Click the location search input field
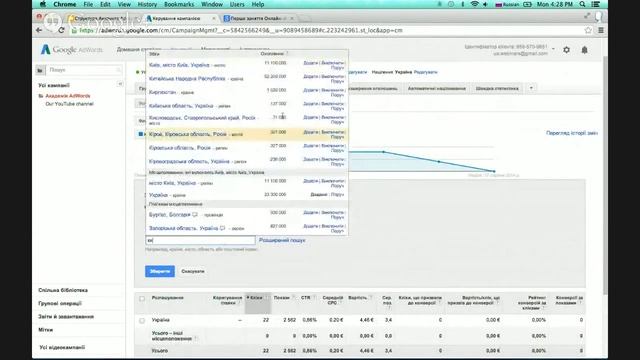 click(x=200, y=240)
